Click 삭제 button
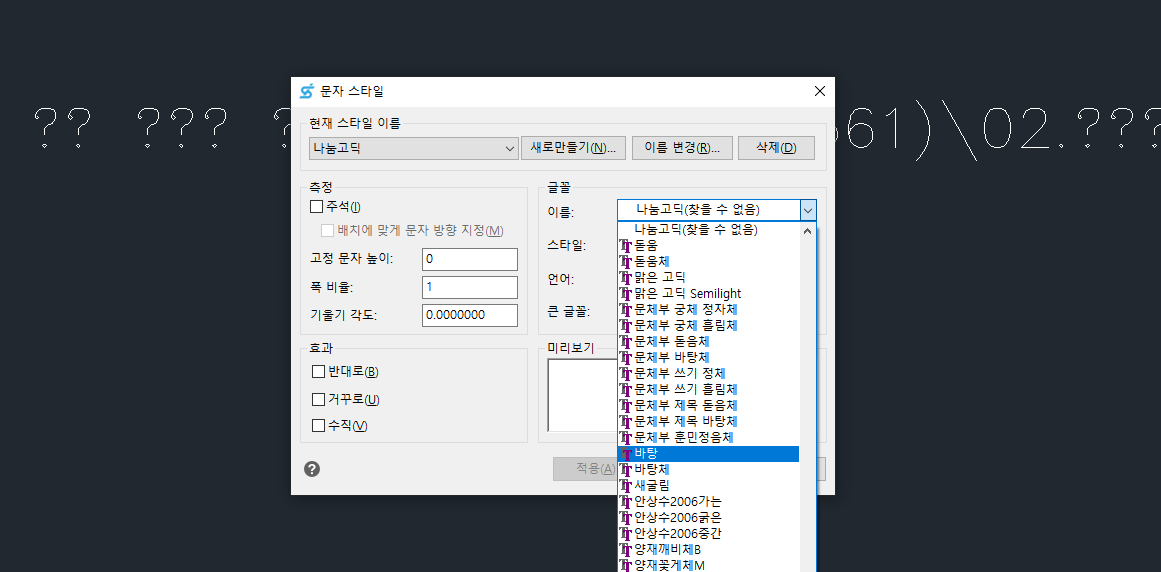 [776, 147]
